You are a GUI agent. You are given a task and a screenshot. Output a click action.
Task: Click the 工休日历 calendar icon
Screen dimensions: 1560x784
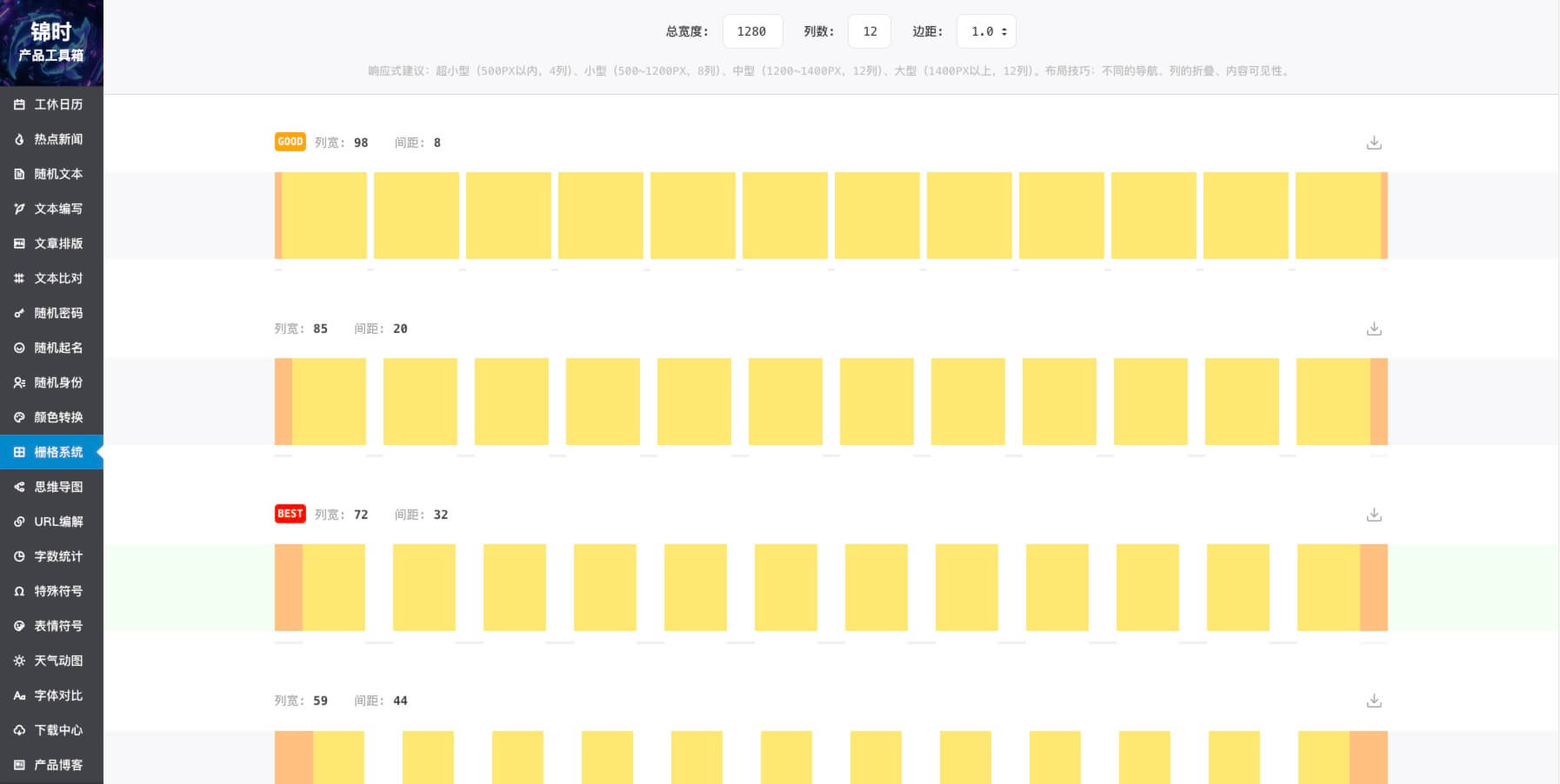pyautogui.click(x=19, y=104)
